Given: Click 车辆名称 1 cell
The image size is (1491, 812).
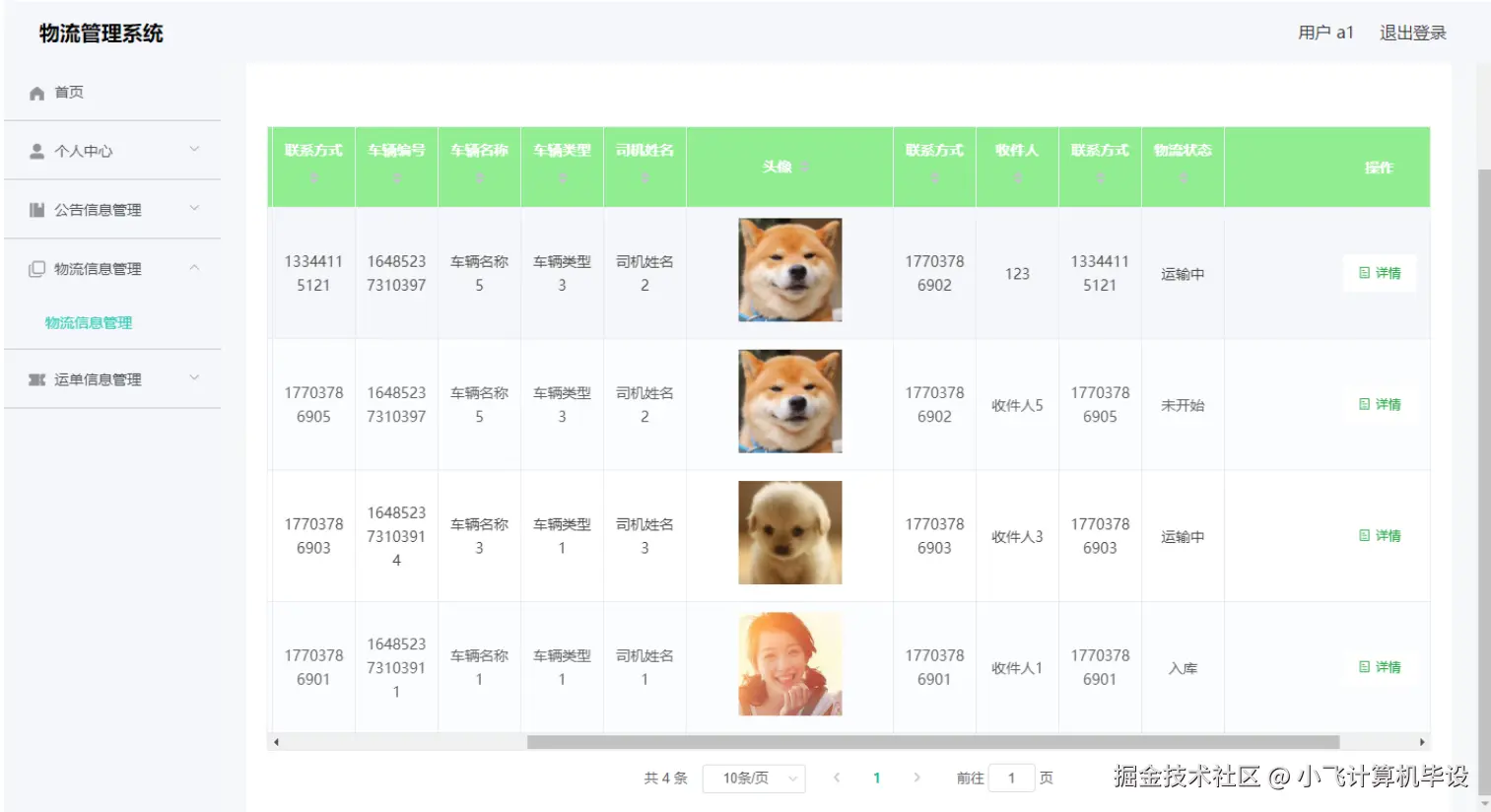Looking at the screenshot, I should (x=479, y=668).
